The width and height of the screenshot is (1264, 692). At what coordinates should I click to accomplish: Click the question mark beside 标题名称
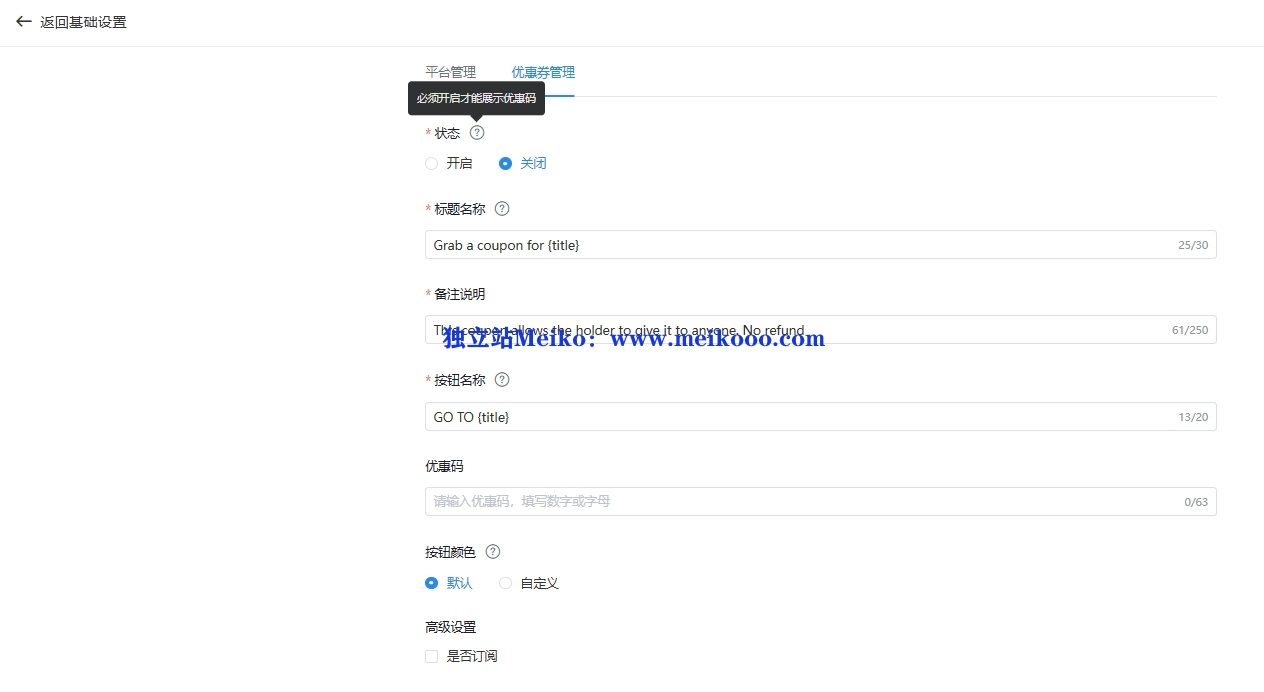[502, 208]
